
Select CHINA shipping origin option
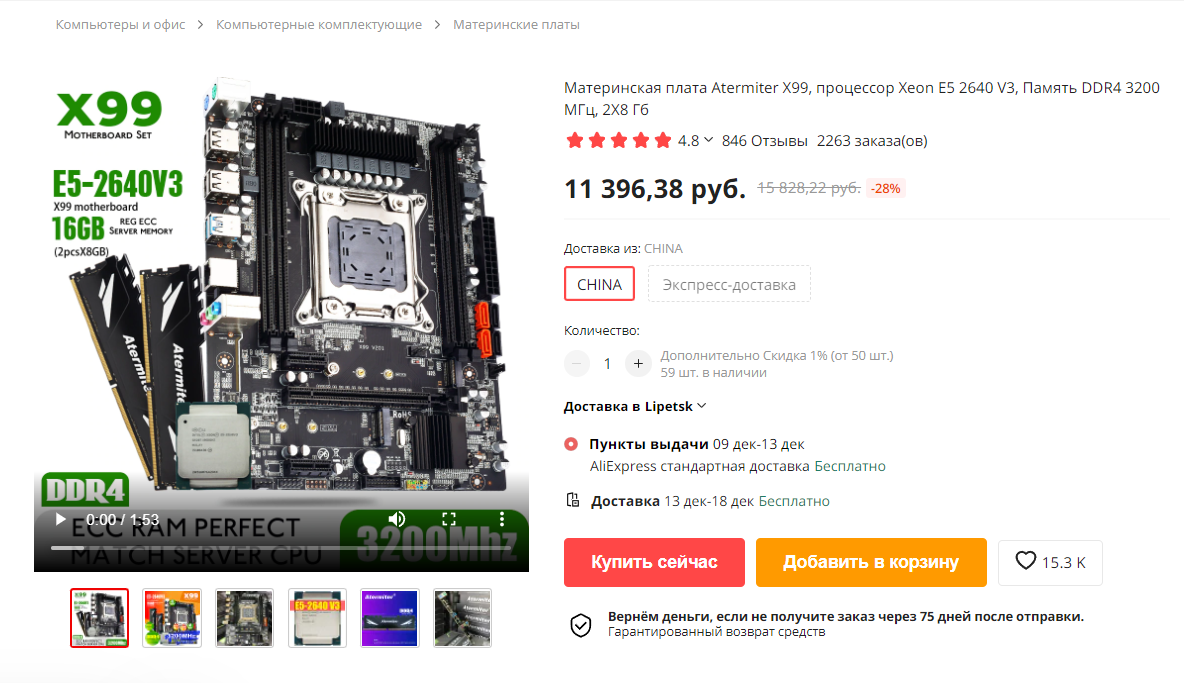pyautogui.click(x=600, y=285)
